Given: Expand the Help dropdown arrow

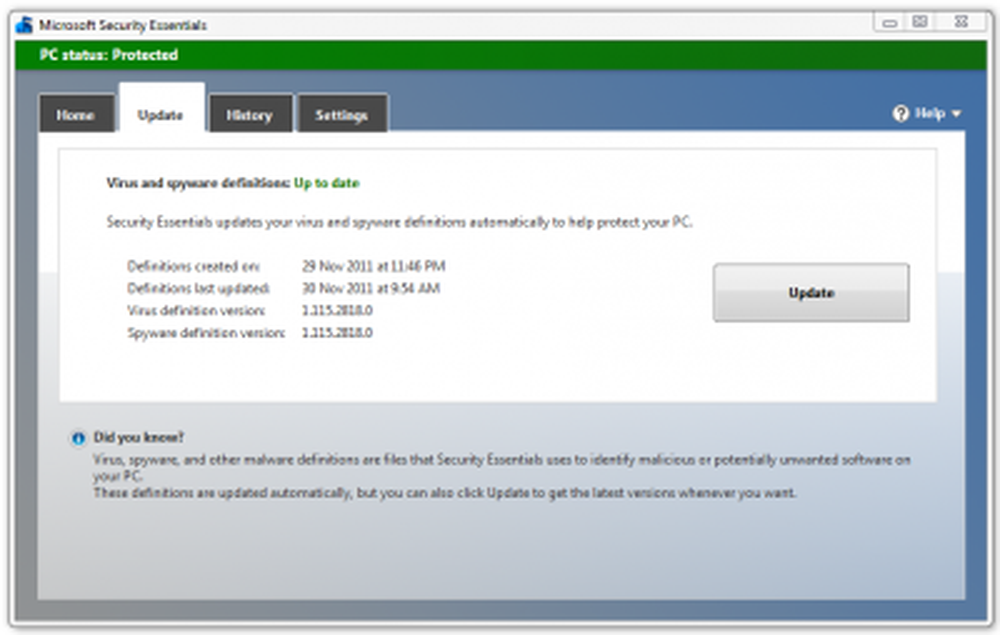Looking at the screenshot, I should coord(956,114).
